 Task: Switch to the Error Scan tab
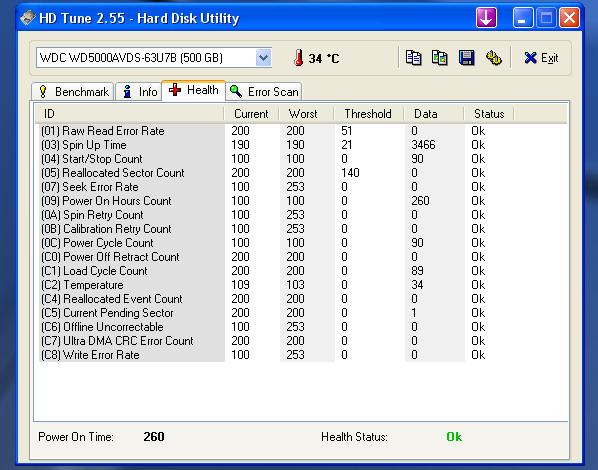264,92
